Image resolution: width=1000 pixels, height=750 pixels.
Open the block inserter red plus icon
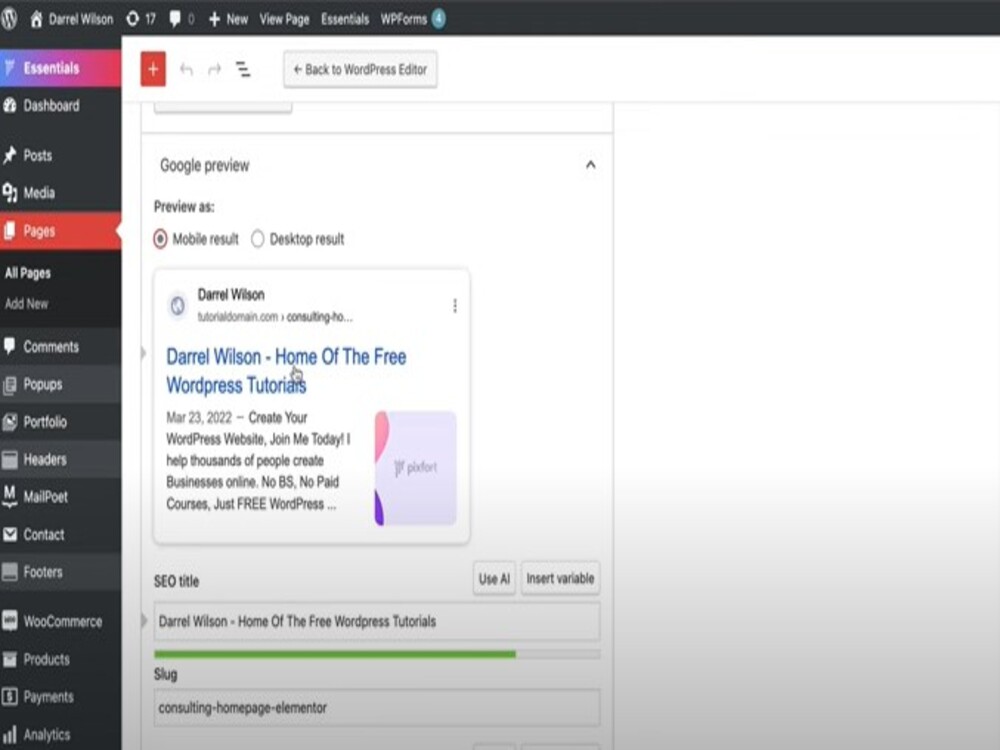click(152, 68)
